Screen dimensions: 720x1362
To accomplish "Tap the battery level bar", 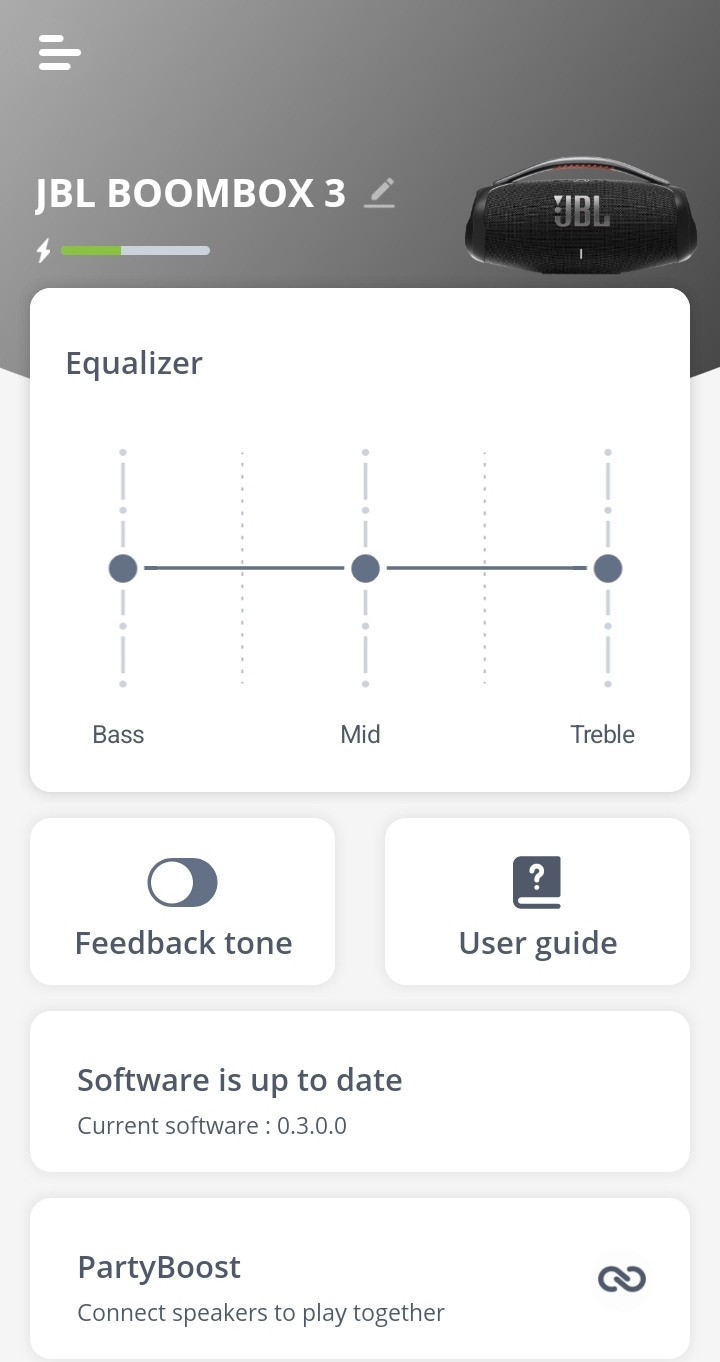I will pos(135,250).
